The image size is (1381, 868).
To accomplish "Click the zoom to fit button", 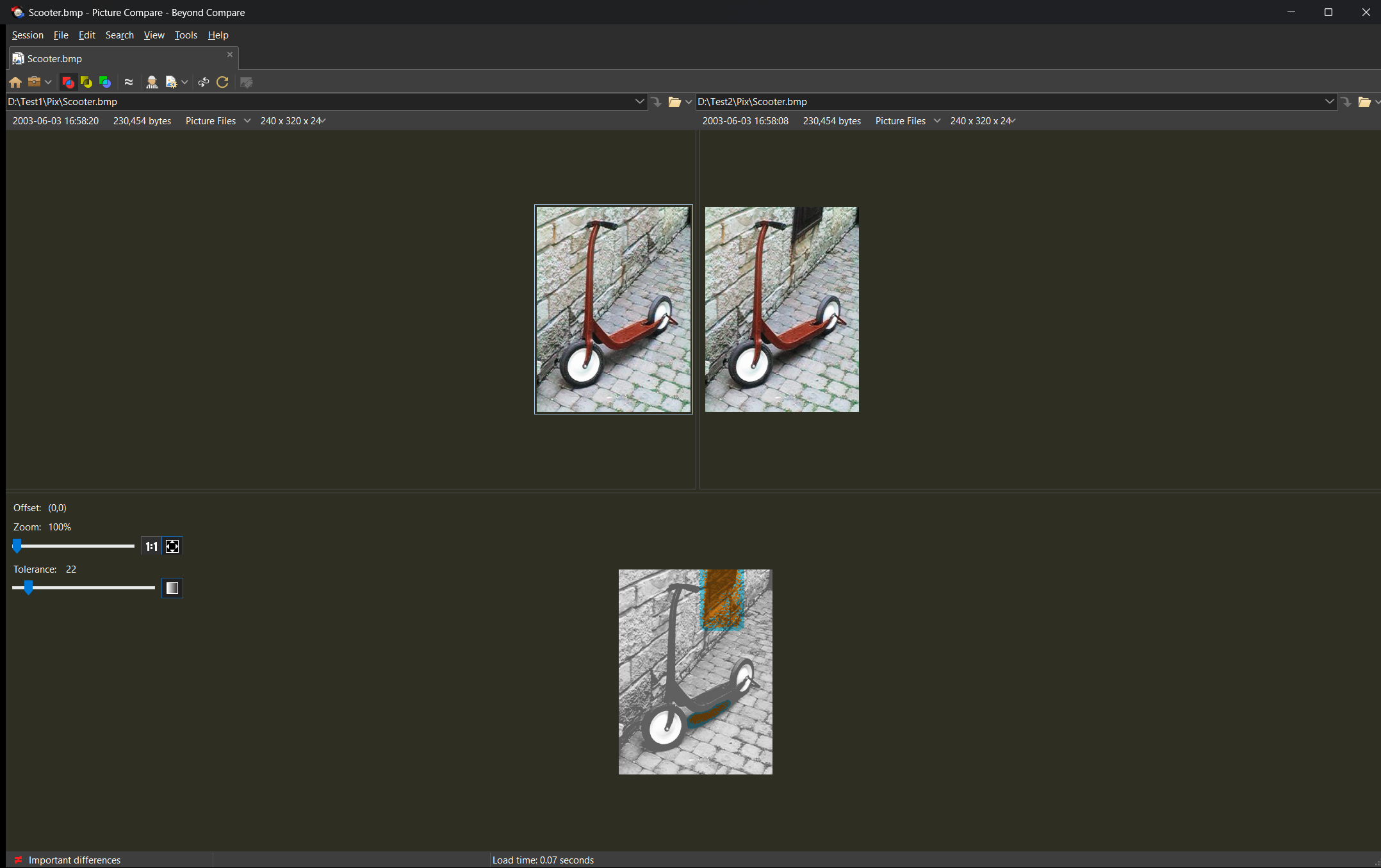I will pyautogui.click(x=172, y=546).
